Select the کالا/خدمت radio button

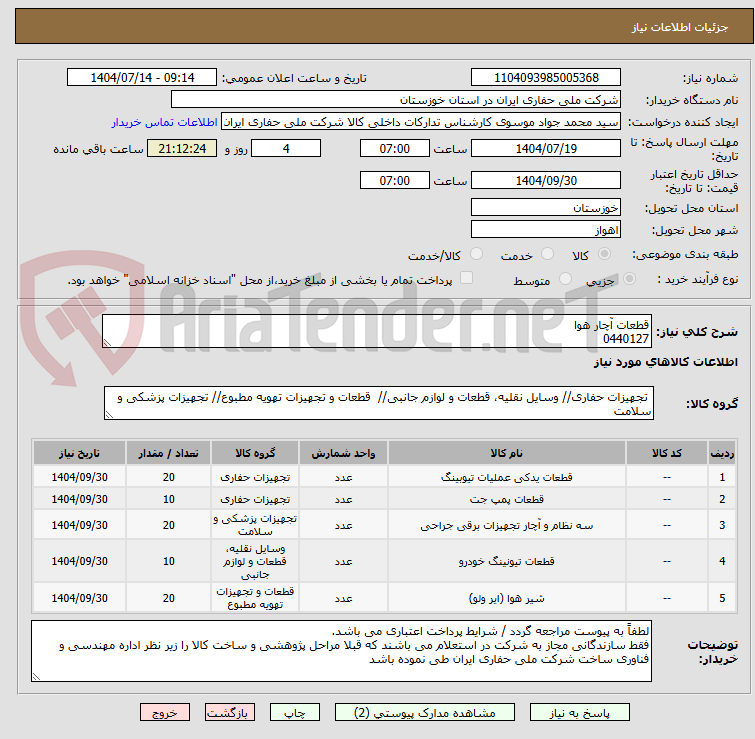[476, 254]
